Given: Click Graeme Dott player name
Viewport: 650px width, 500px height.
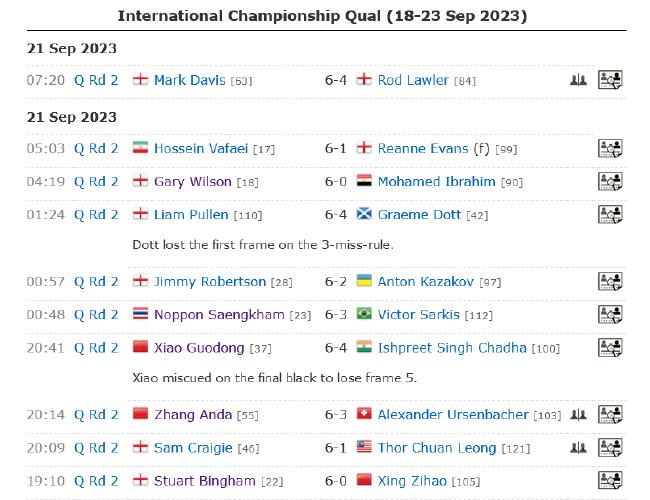Looking at the screenshot, I should click(419, 215).
